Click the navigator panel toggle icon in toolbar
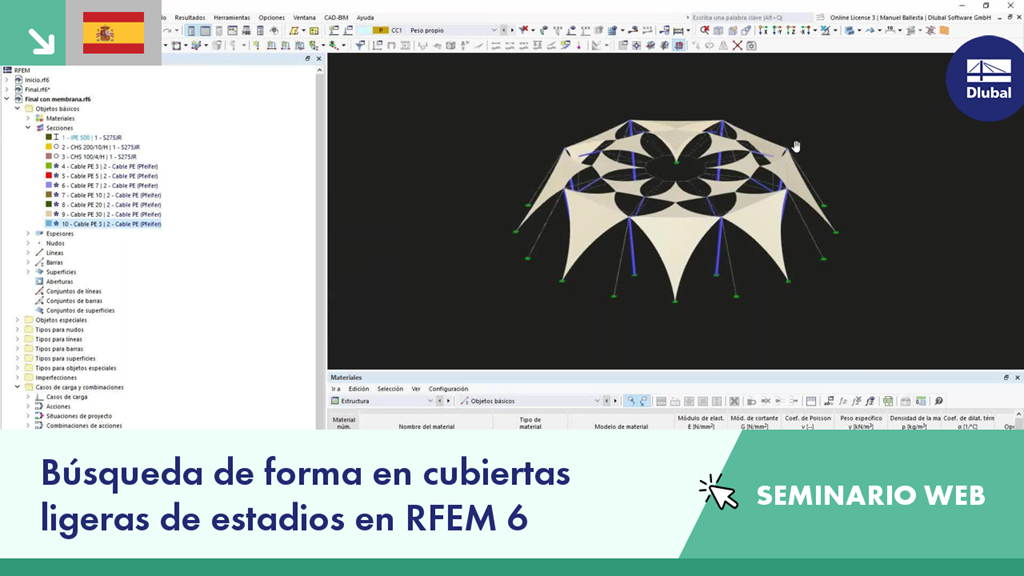Image resolution: width=1024 pixels, height=576 pixels. 191,30
